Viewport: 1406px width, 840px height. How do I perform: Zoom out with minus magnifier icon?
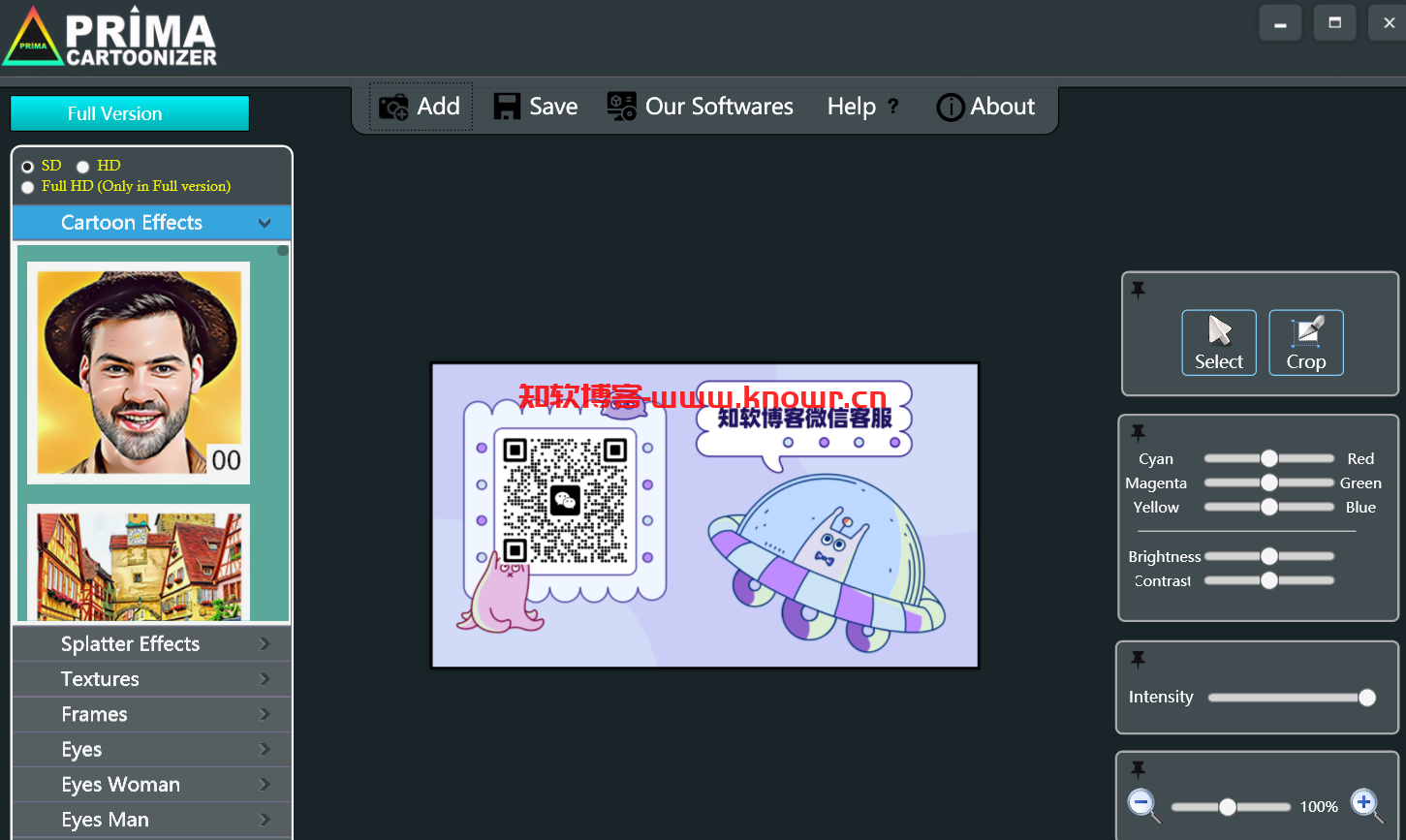[x=1143, y=805]
